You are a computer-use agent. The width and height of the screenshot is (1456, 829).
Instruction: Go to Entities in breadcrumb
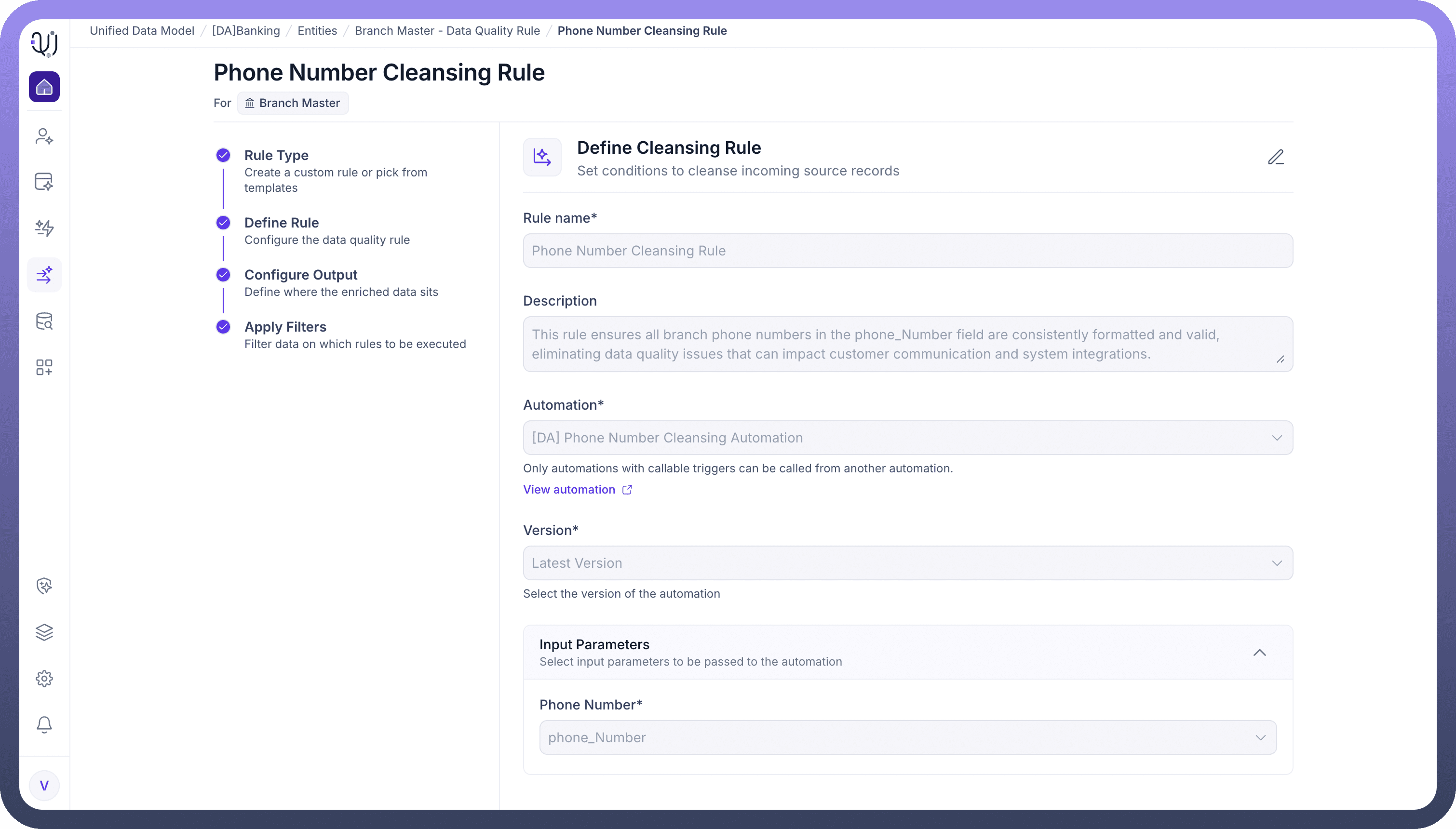click(317, 31)
